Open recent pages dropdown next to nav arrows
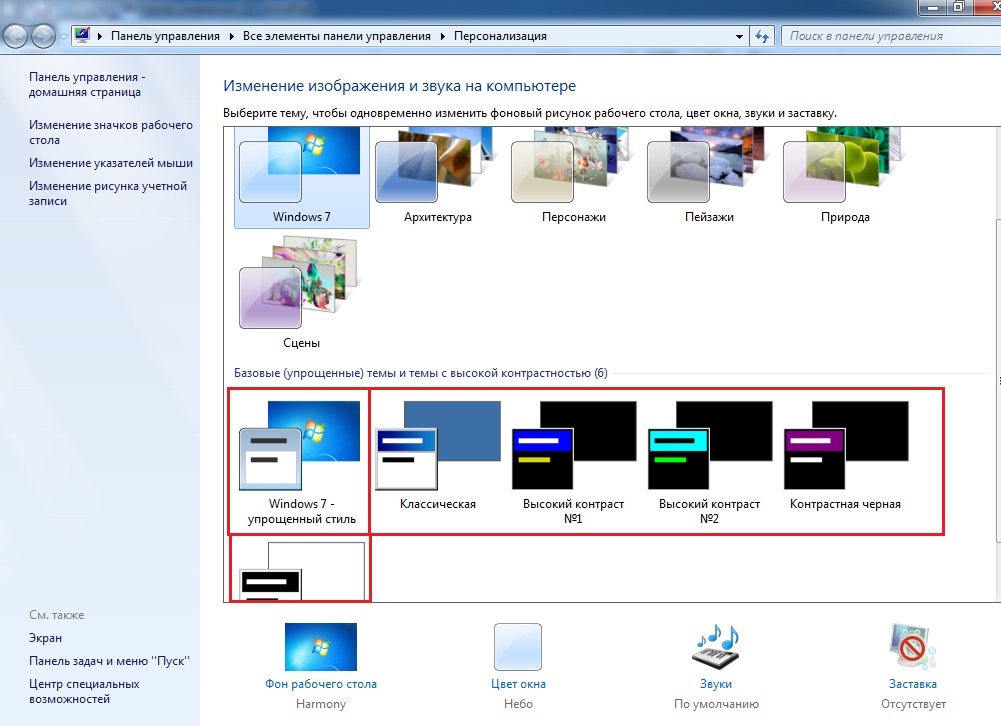Screen dimensions: 1001x726 pos(63,37)
